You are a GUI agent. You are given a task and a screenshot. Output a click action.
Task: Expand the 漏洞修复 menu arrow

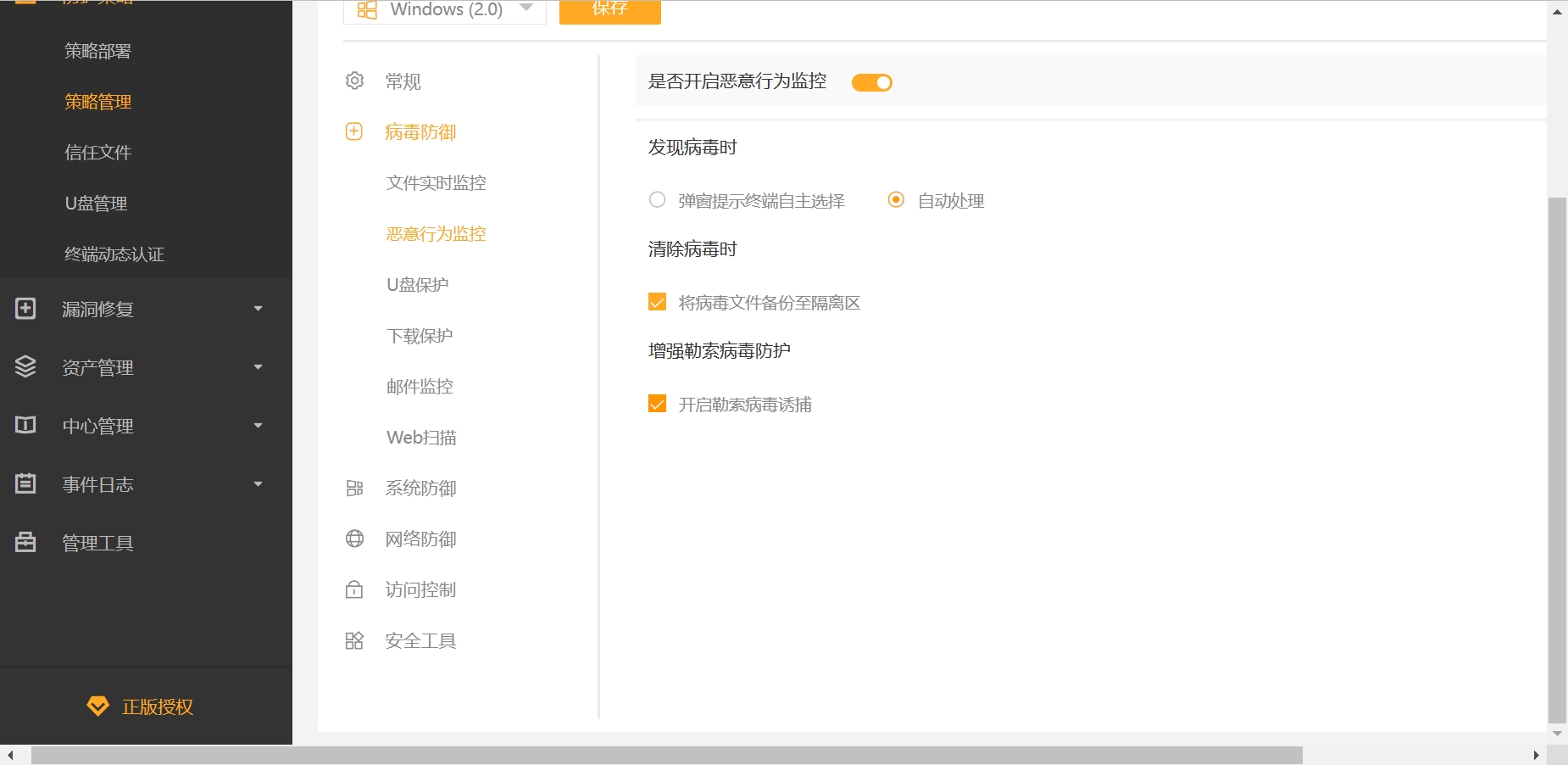259,309
